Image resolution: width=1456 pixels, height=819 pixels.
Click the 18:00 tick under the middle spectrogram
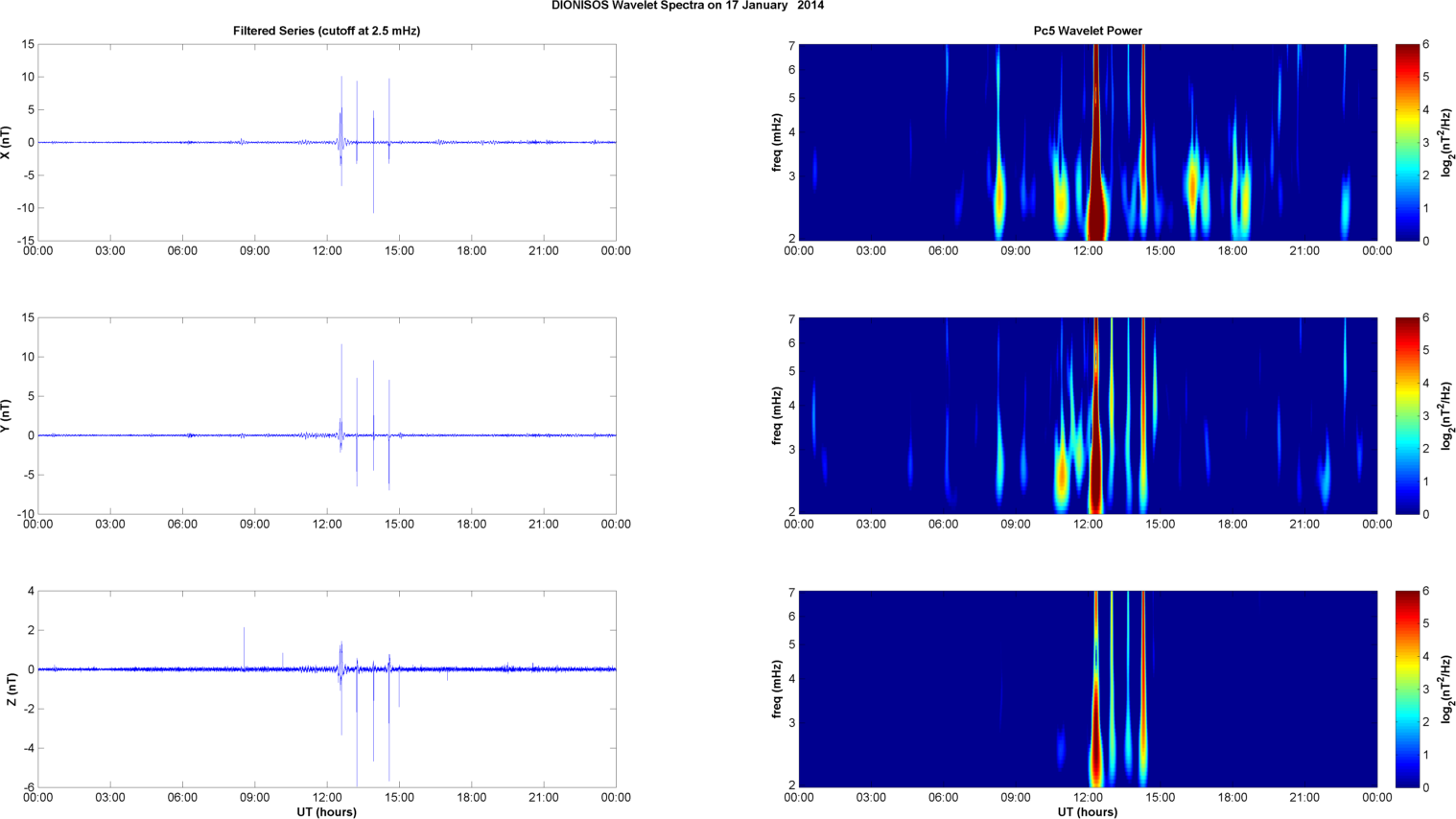pos(1233,525)
